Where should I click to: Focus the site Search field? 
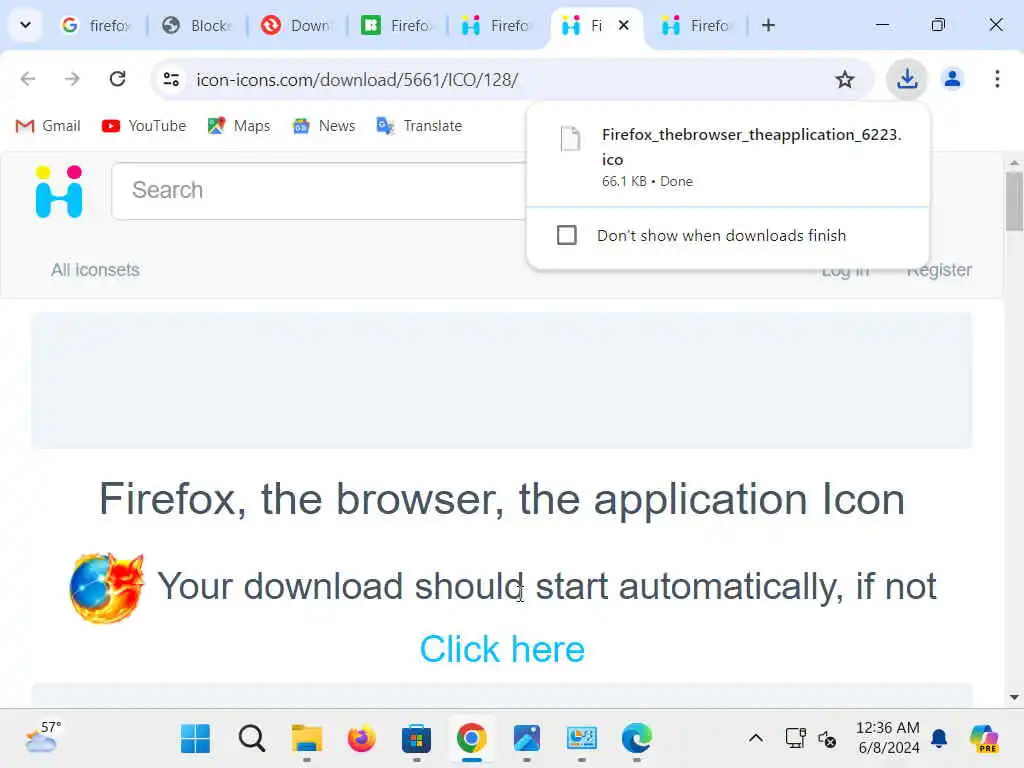pyautogui.click(x=320, y=191)
